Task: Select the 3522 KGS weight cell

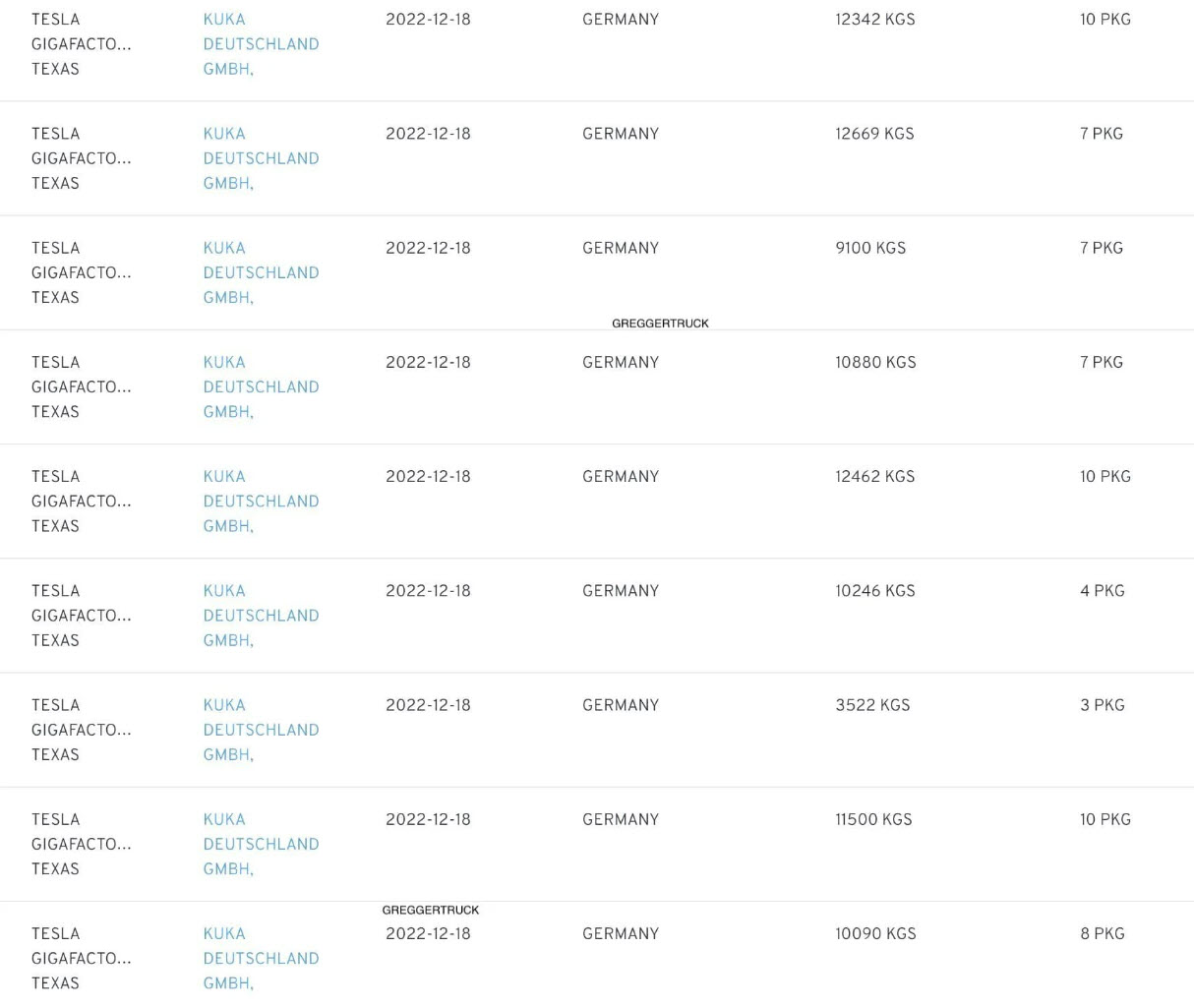Action: coord(872,705)
